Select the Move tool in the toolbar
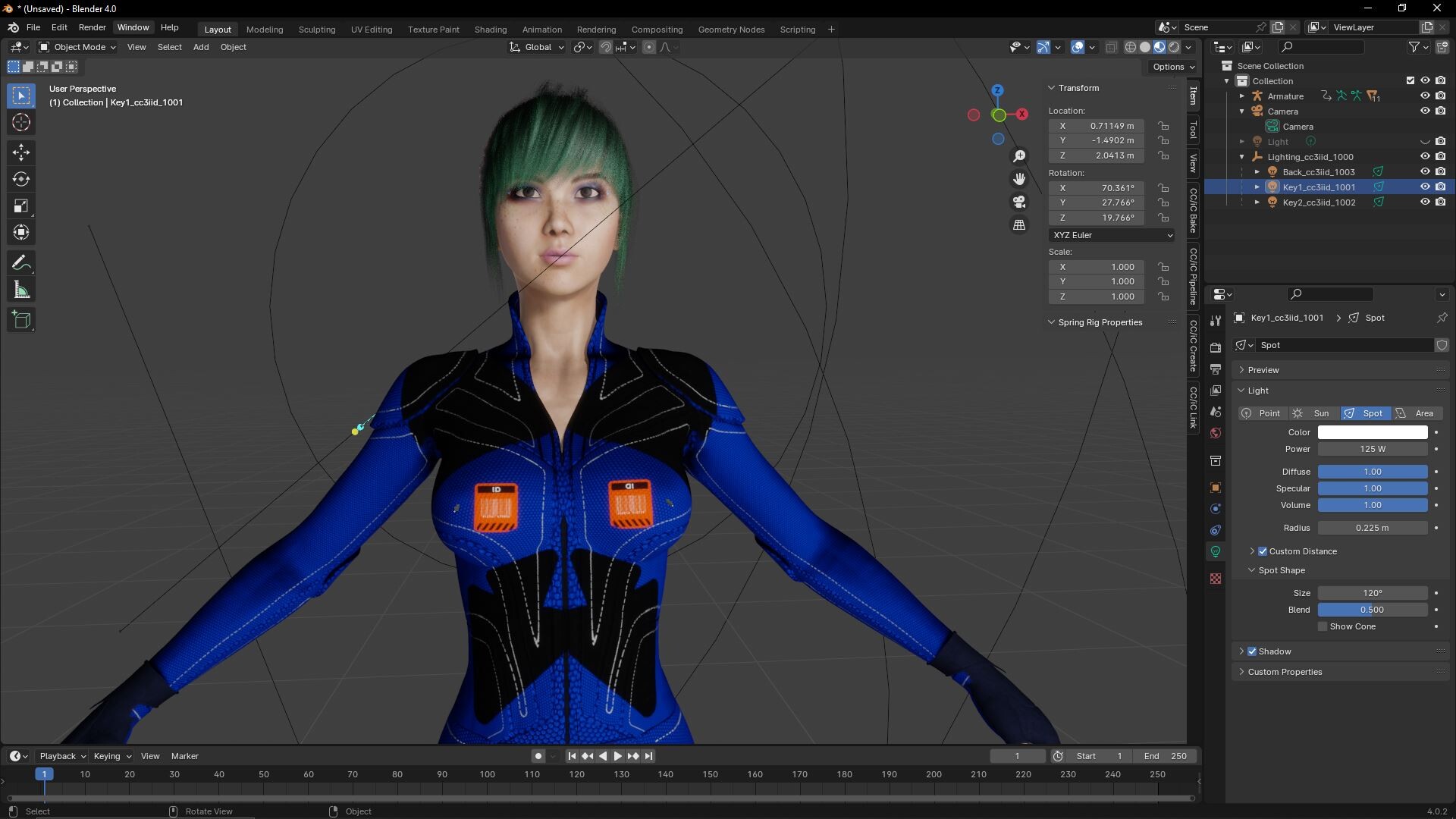This screenshot has width=1456, height=819. [21, 152]
